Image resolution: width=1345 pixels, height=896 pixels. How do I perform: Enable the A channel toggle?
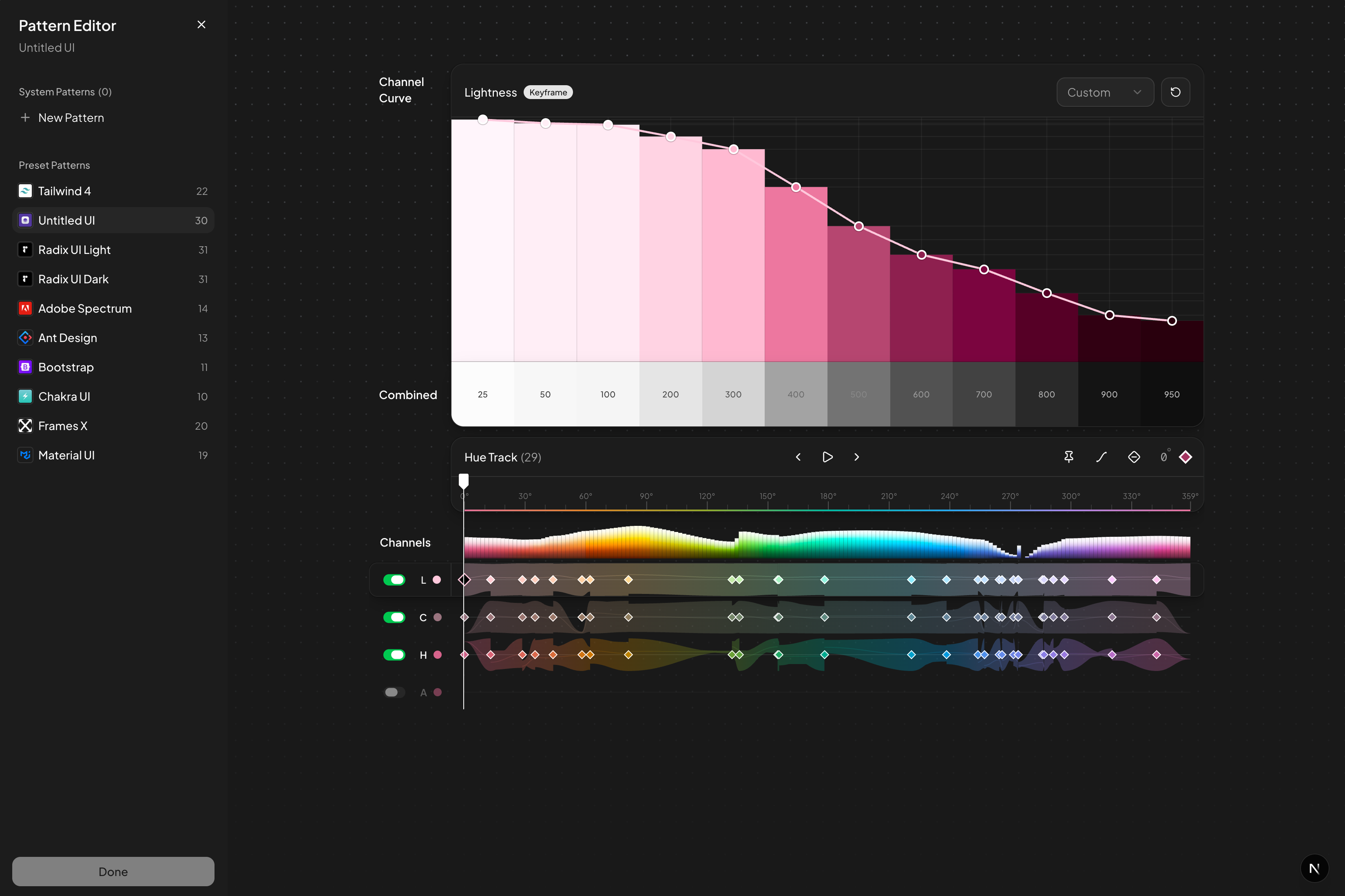click(394, 692)
